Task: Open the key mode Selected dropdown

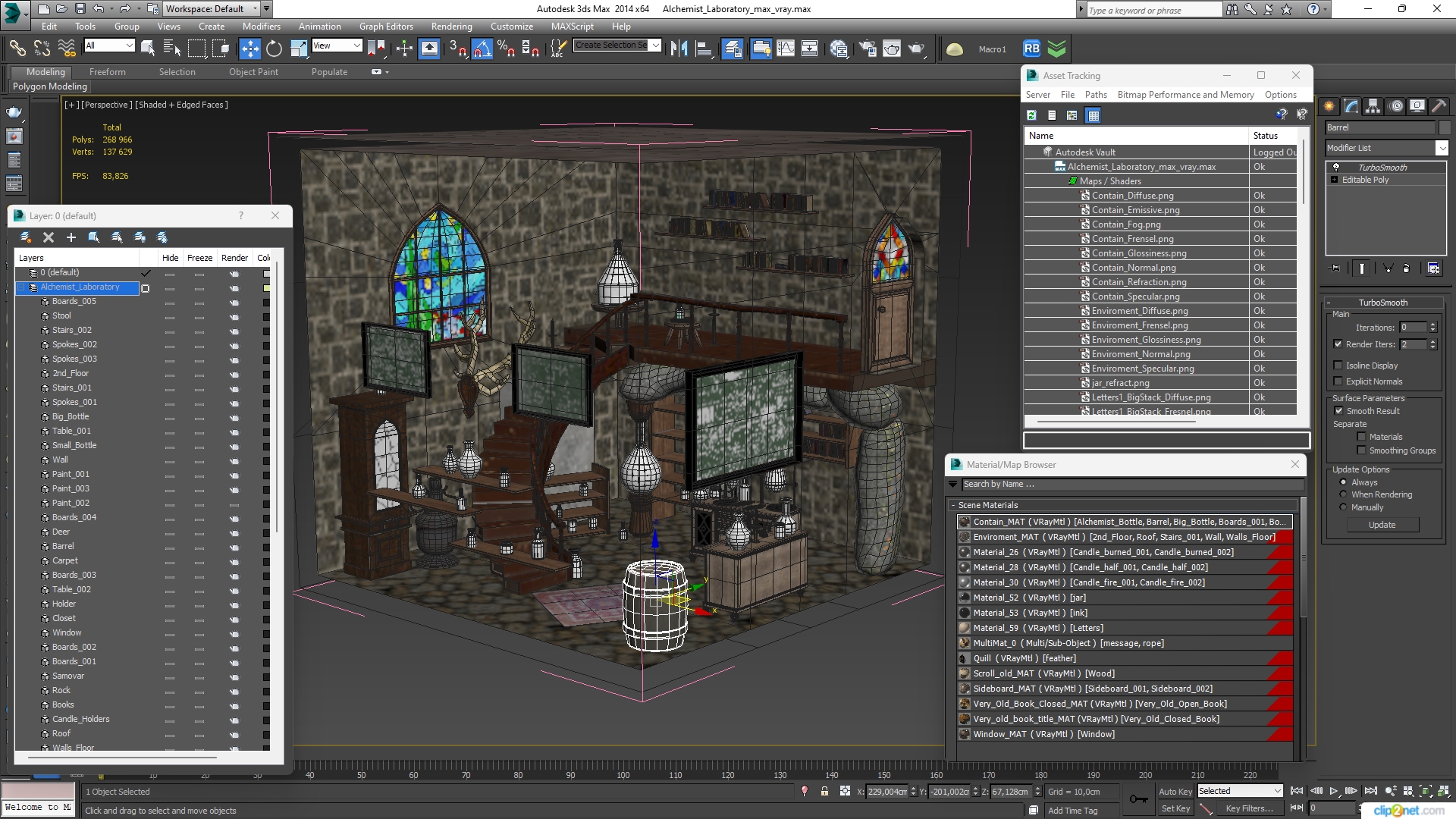Action: pyautogui.click(x=1239, y=791)
